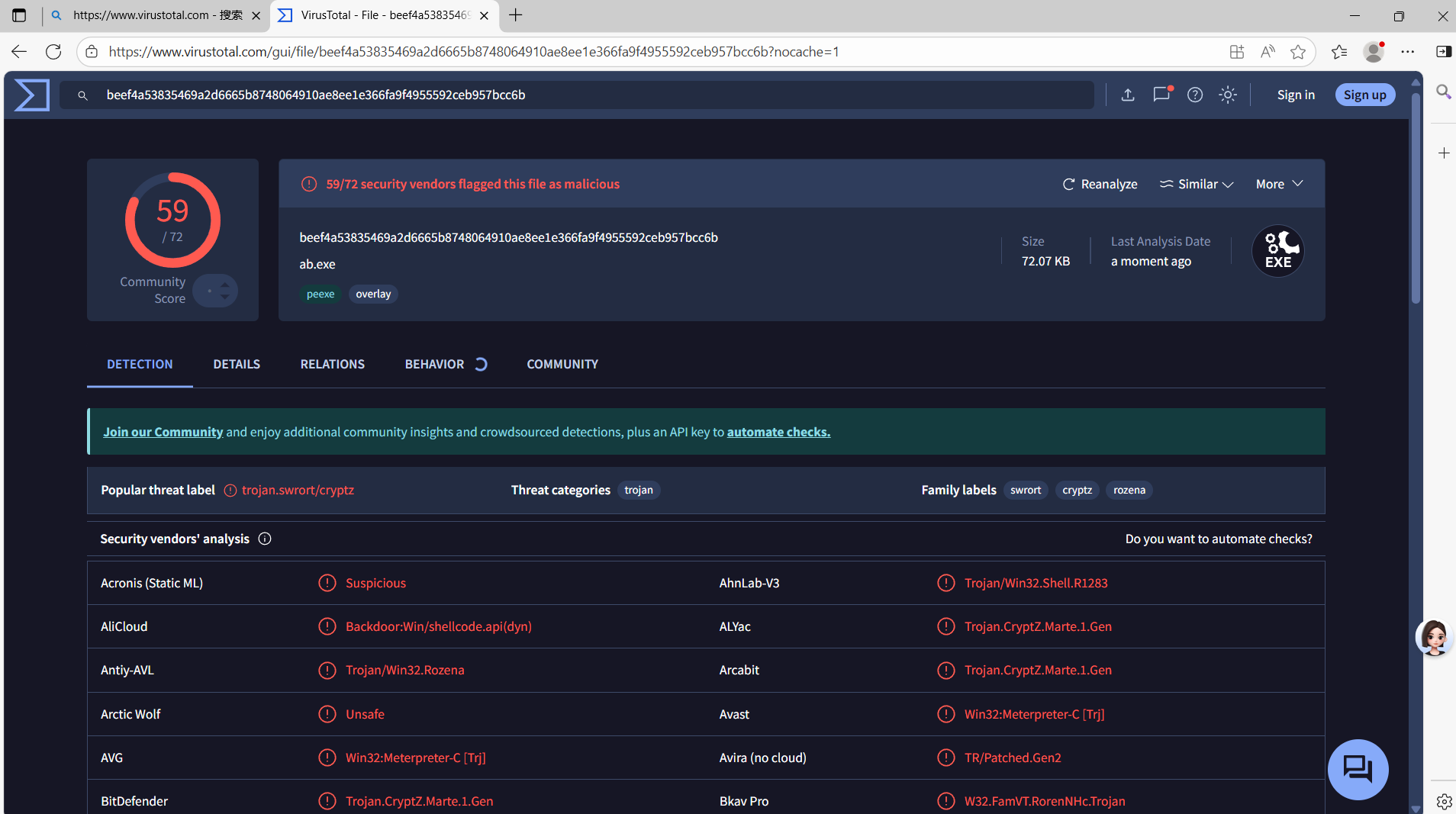
Task: Open the upload file icon
Action: tap(1128, 95)
